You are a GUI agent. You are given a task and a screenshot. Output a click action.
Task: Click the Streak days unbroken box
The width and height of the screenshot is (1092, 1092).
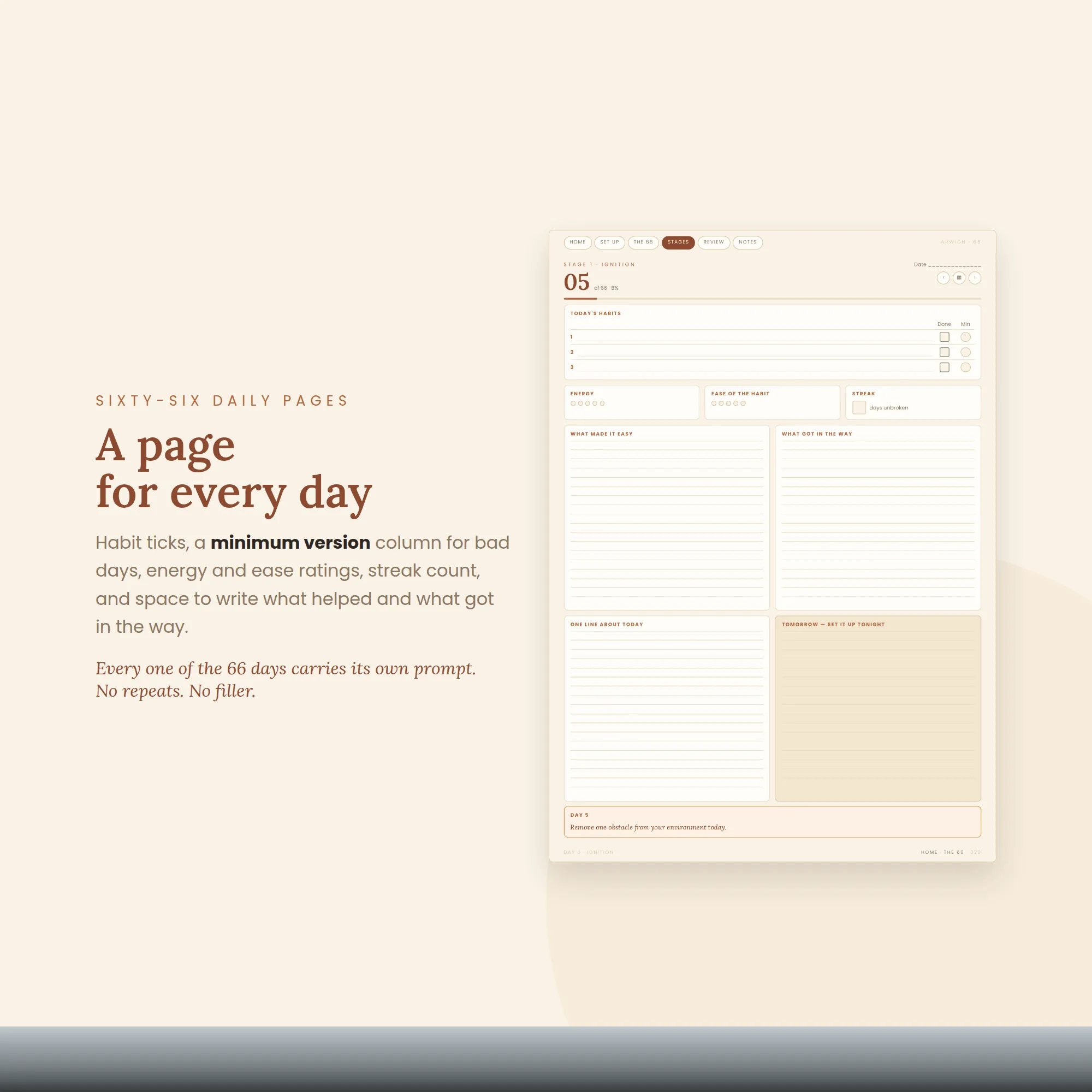(x=858, y=407)
